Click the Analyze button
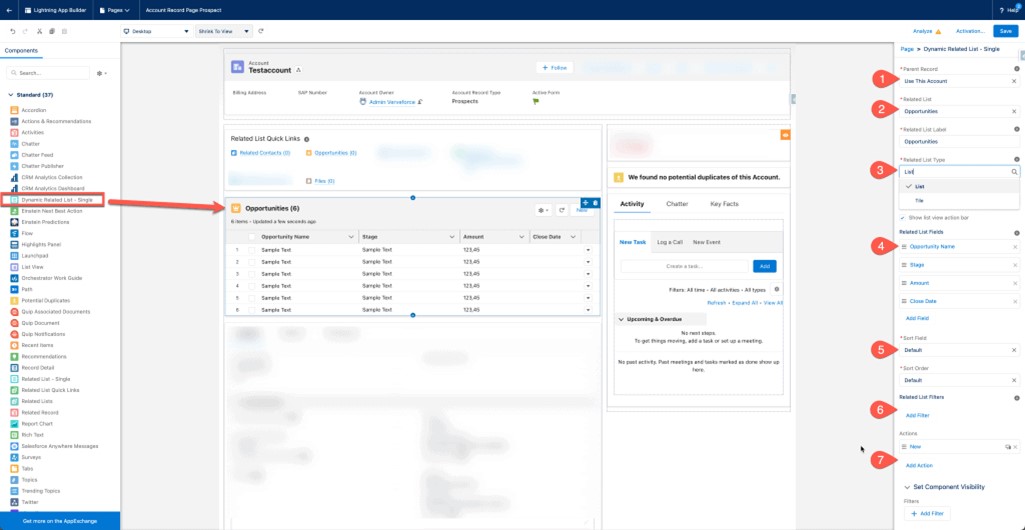1025x530 pixels. pos(926,31)
